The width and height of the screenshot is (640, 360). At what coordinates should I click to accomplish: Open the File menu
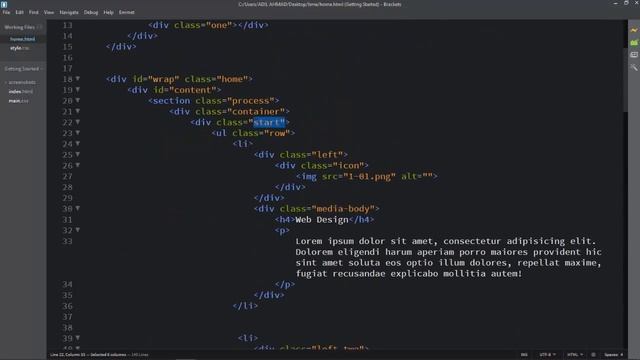tap(6, 13)
